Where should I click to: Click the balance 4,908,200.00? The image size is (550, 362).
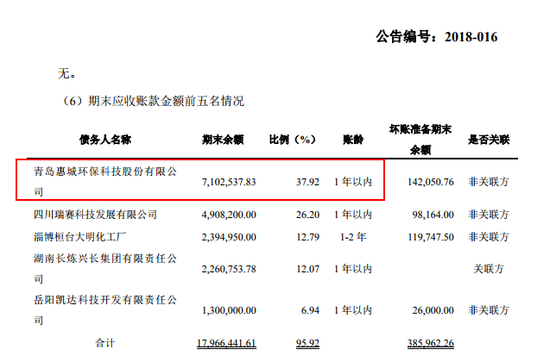[229, 214]
